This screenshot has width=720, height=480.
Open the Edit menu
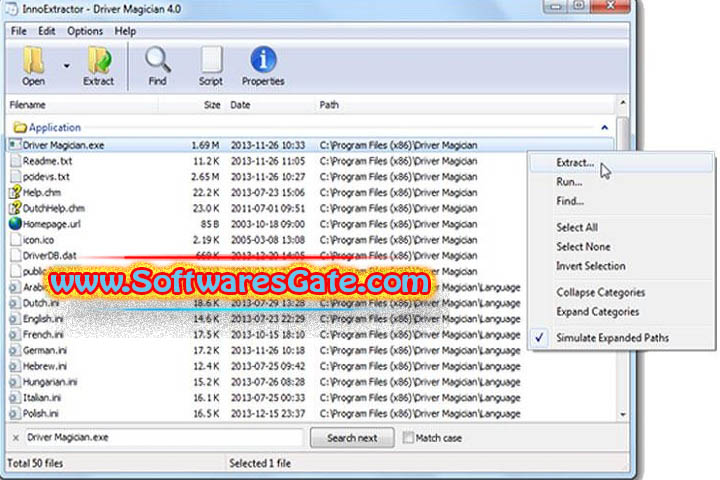[x=46, y=31]
